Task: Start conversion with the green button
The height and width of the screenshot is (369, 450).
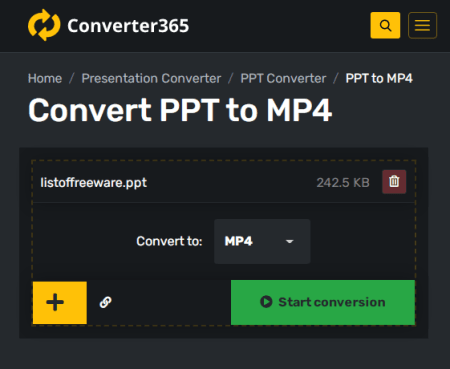Action: pyautogui.click(x=323, y=302)
